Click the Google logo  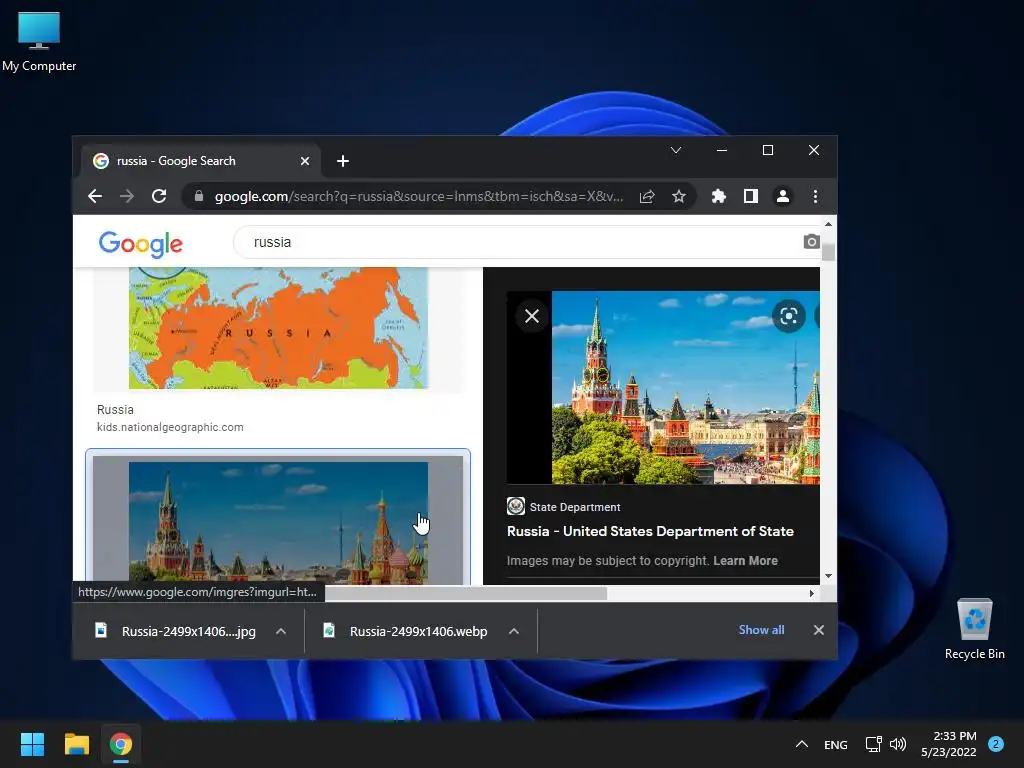click(140, 244)
